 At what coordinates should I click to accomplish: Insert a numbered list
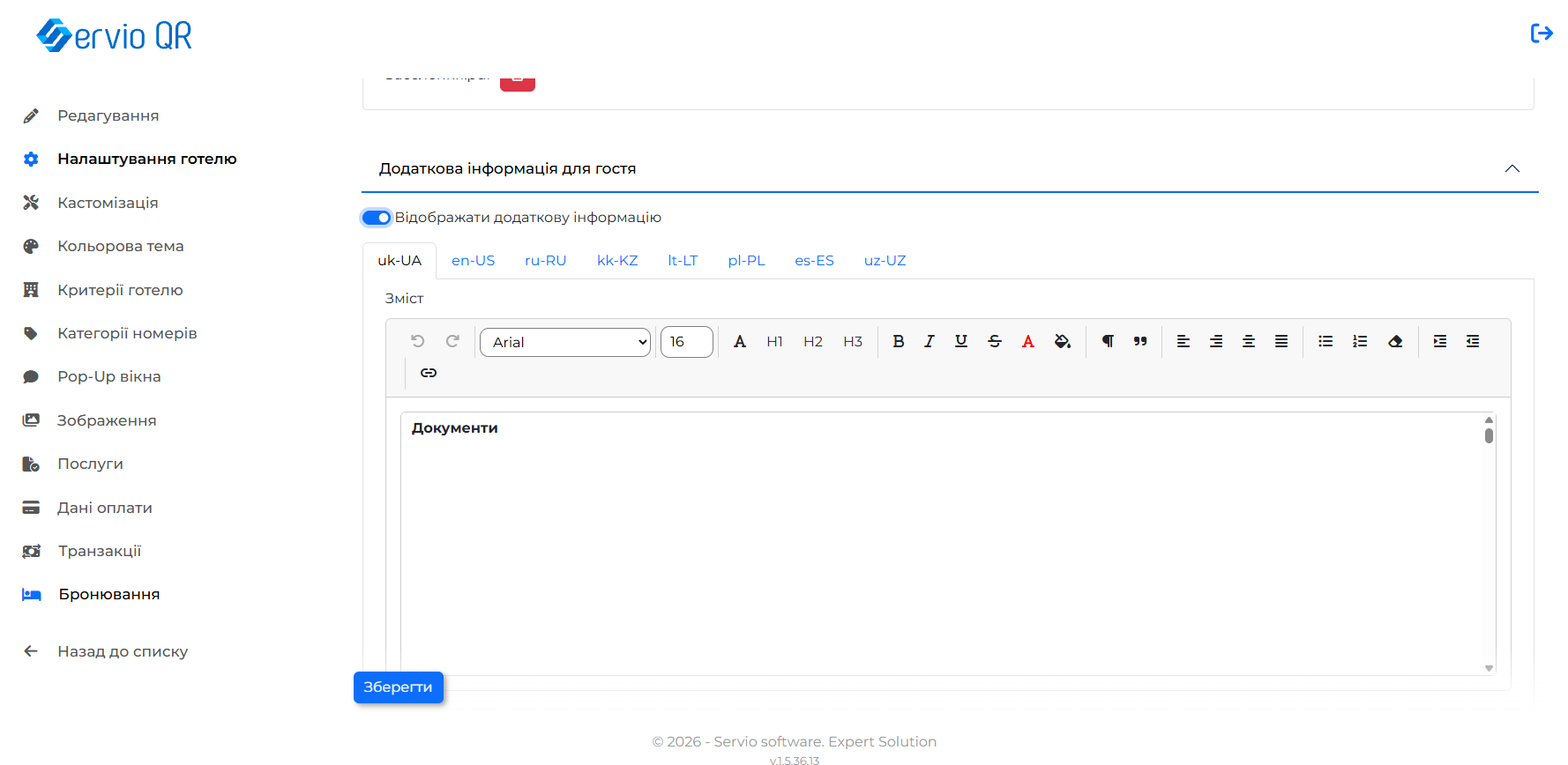tap(1360, 341)
